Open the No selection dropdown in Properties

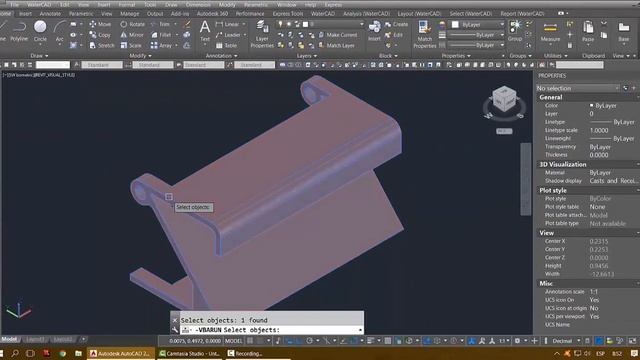578,88
